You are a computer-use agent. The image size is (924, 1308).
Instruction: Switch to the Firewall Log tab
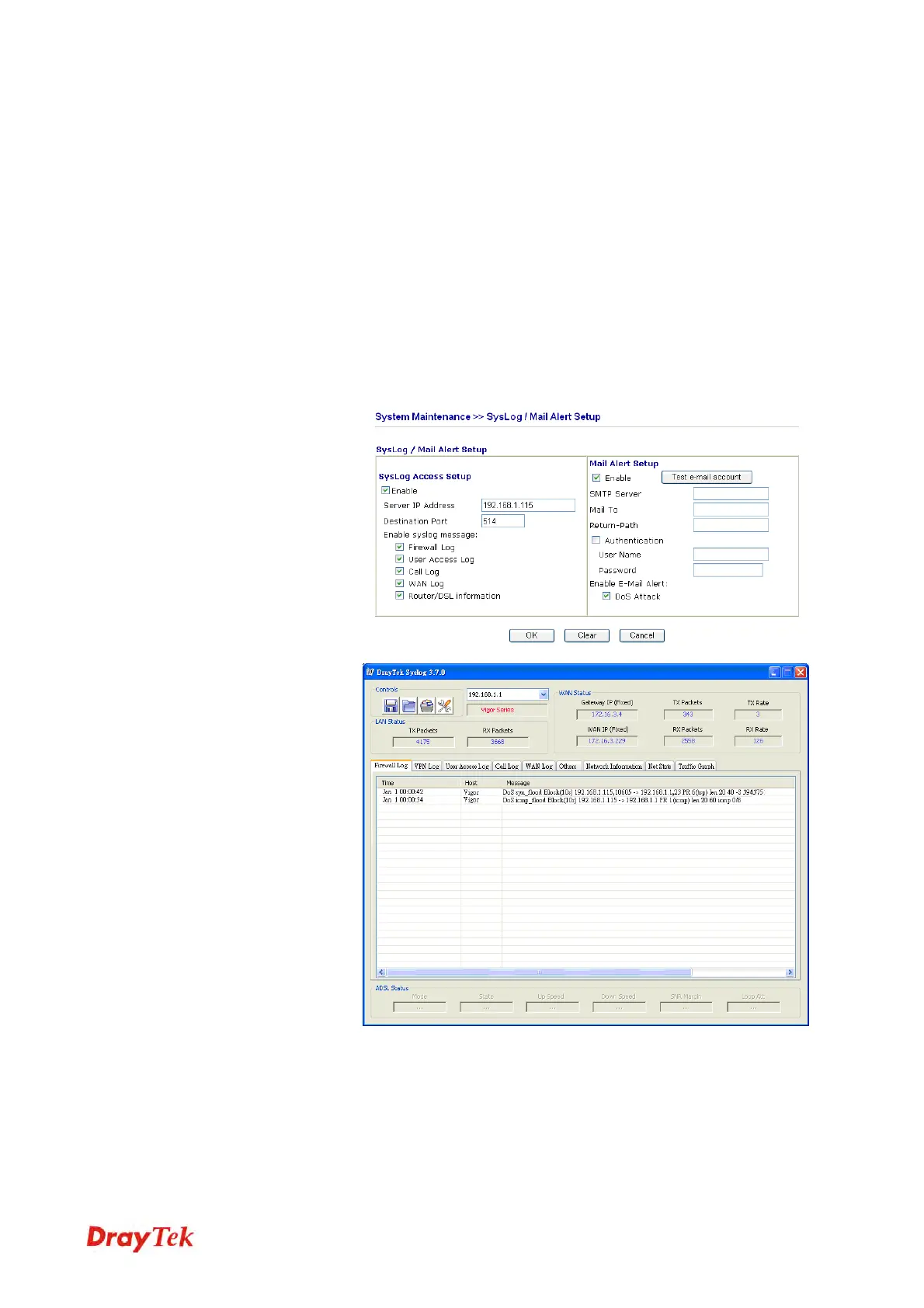pyautogui.click(x=391, y=765)
